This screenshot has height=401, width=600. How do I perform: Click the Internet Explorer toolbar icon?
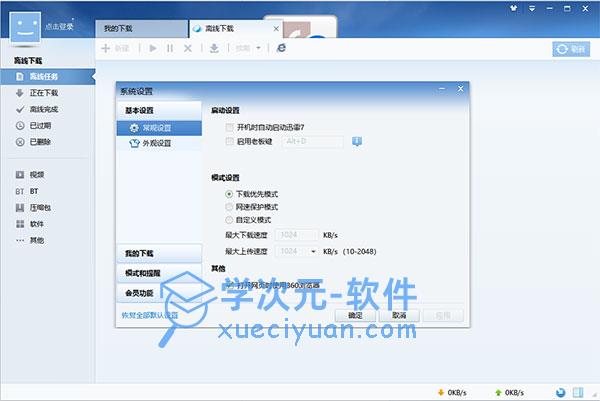(x=281, y=48)
